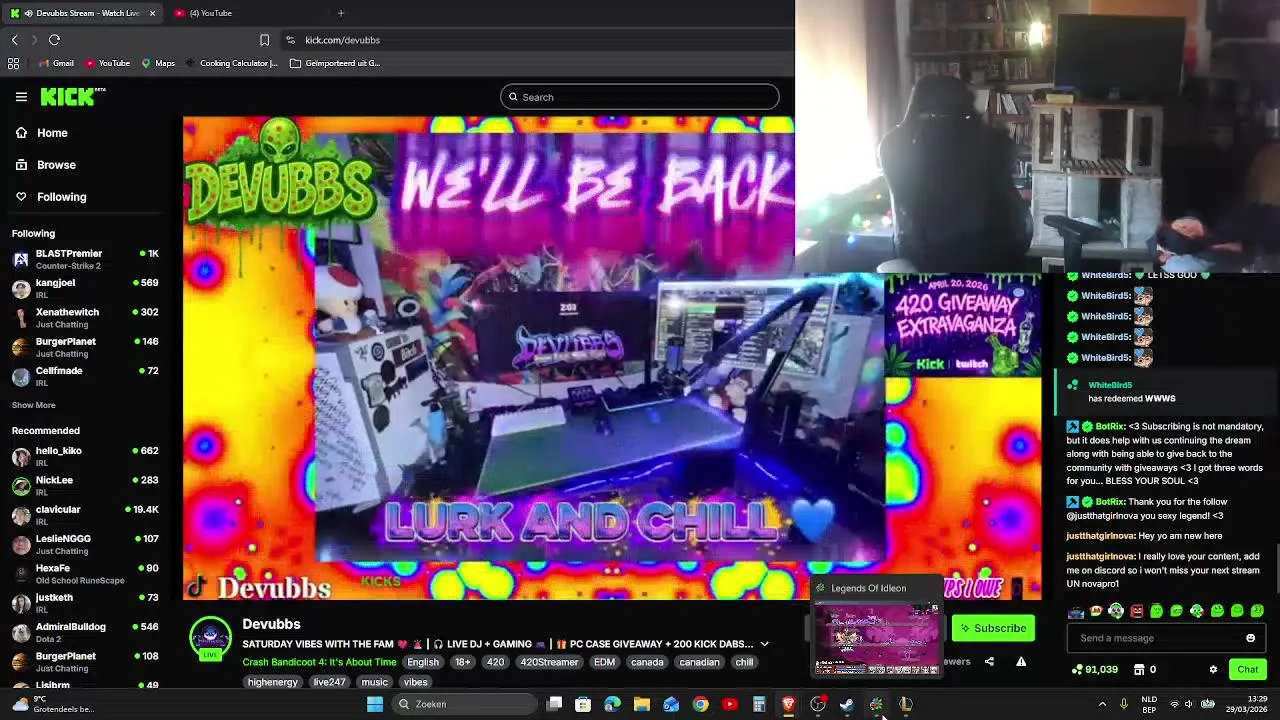Open the emoji picker in chat input
The width and height of the screenshot is (1280, 720).
(x=1250, y=638)
